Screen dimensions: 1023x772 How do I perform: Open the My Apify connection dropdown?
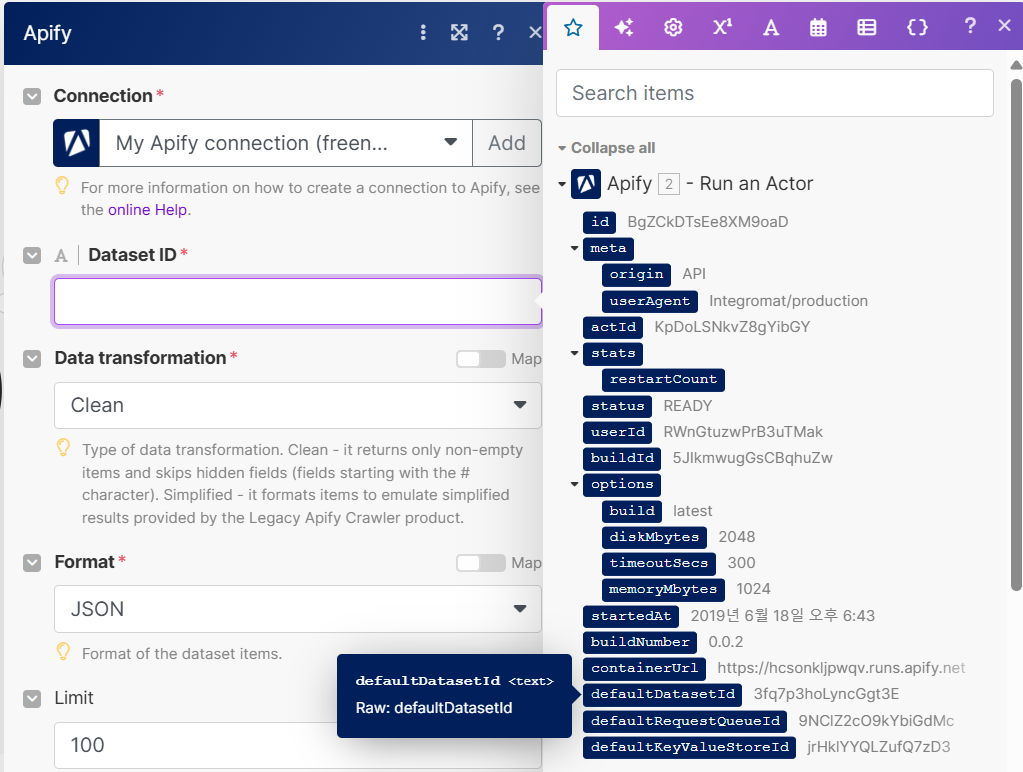(286, 143)
